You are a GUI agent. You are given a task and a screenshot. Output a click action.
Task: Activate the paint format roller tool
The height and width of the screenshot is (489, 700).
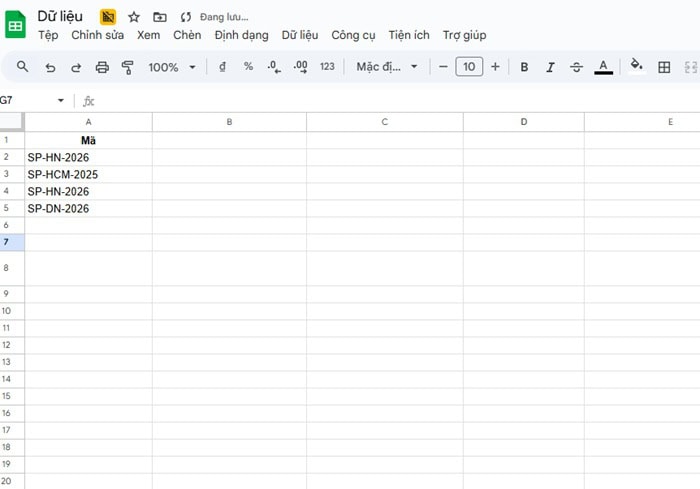coord(127,67)
